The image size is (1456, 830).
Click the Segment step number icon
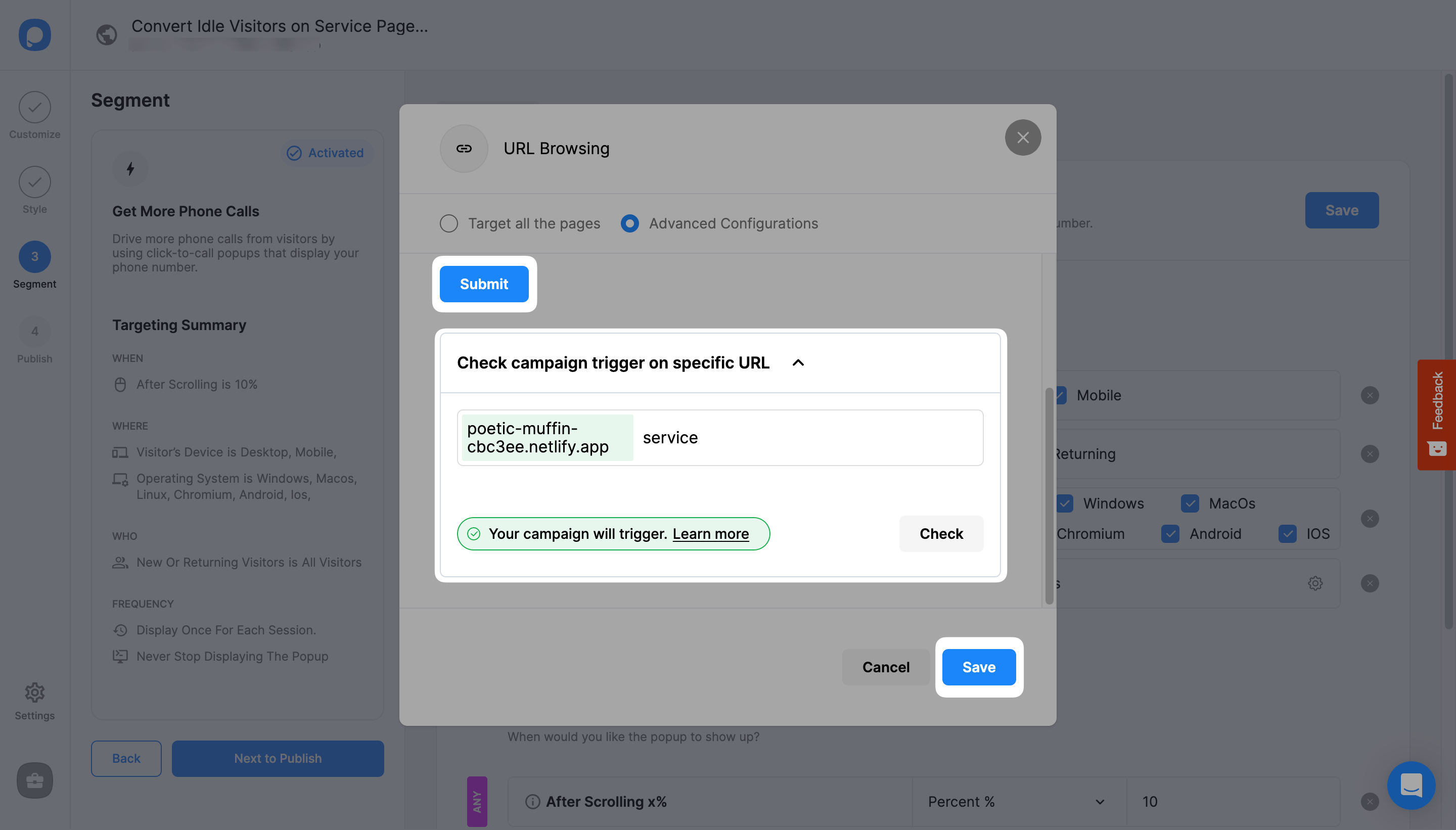[x=34, y=256]
